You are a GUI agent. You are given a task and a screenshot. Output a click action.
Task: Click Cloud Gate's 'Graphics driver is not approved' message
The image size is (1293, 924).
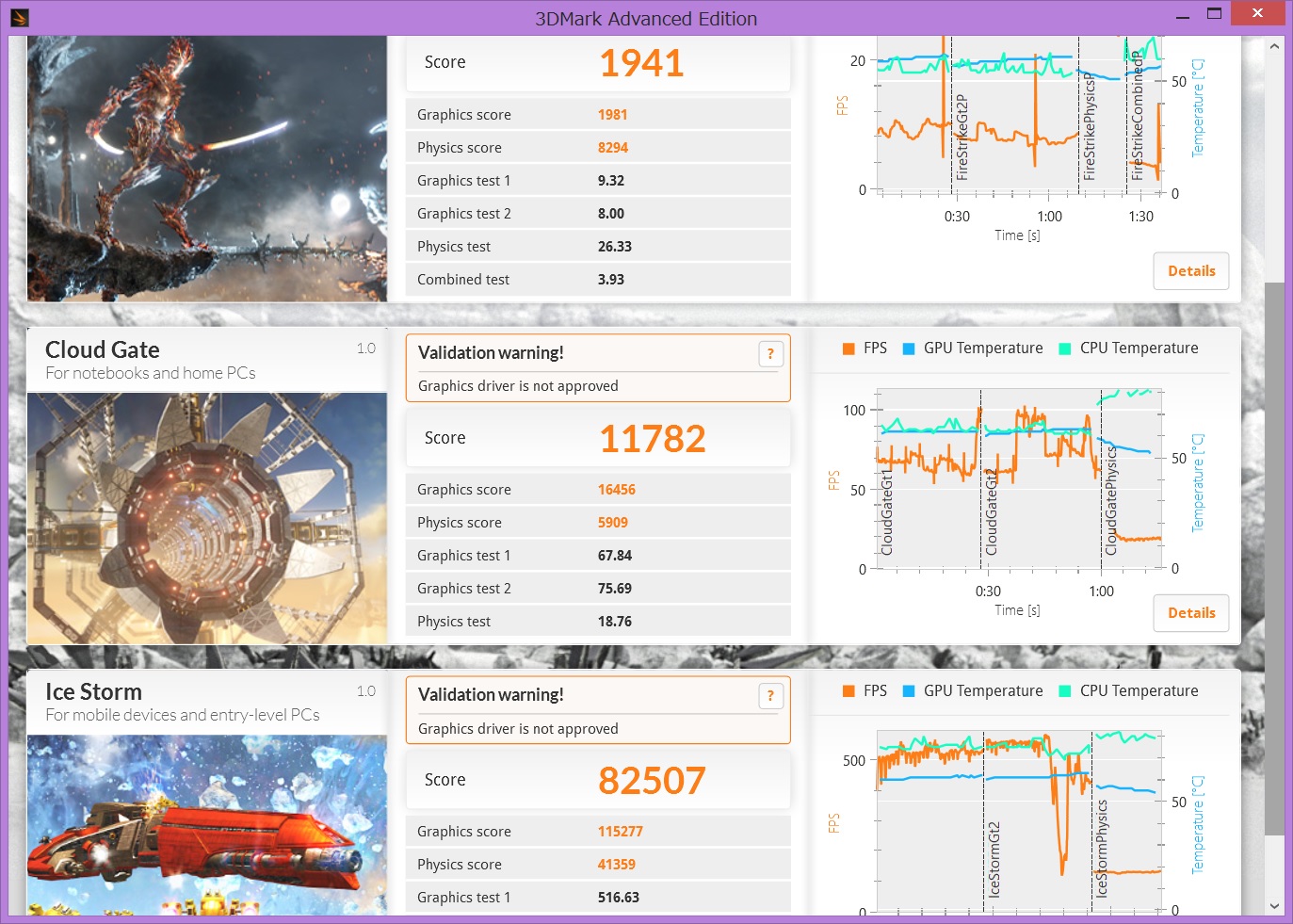coord(518,386)
